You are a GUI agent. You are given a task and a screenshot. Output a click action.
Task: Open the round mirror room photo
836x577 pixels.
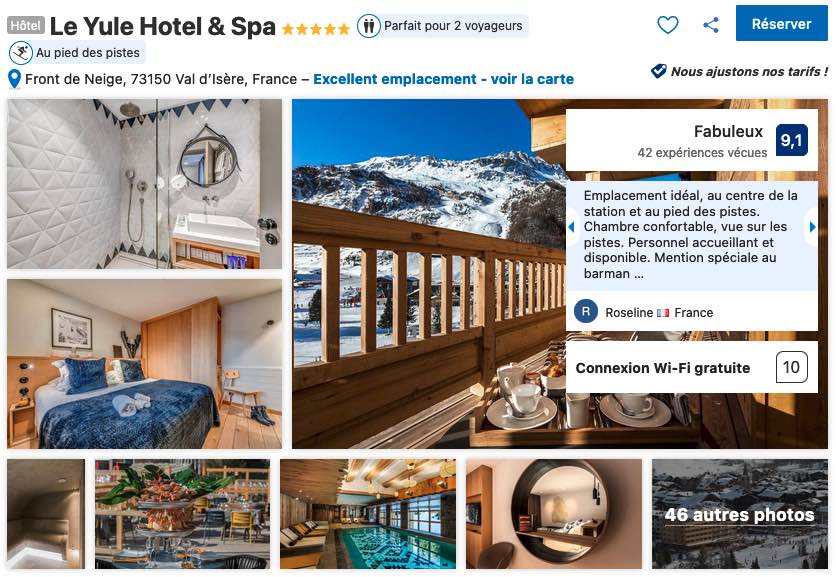pos(554,514)
